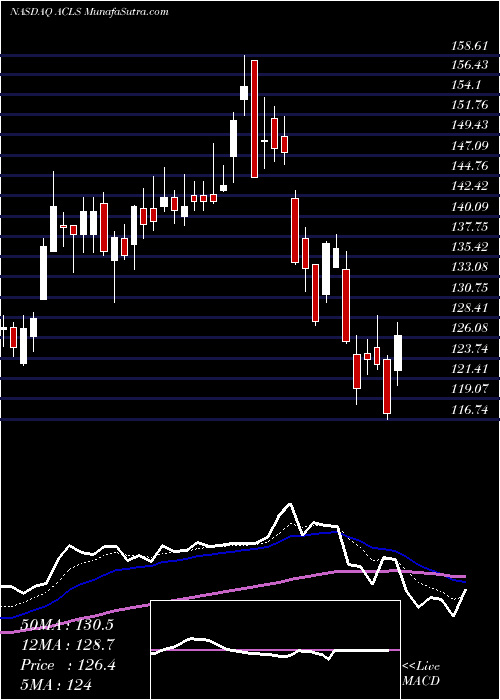Select the 140.09 price level label
500x700 pixels.
coord(471,207)
